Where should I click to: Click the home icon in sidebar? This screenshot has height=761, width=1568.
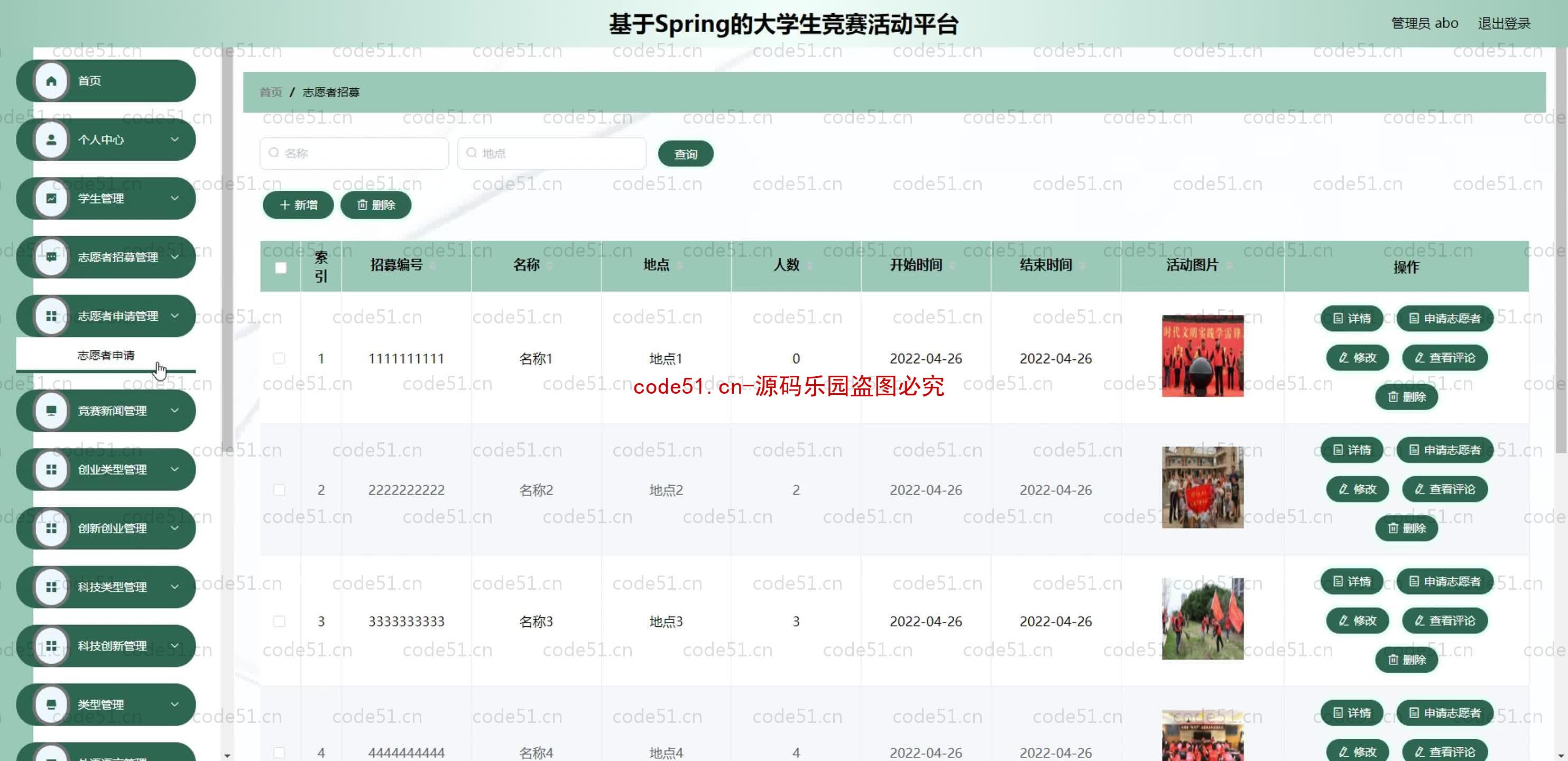pos(51,81)
